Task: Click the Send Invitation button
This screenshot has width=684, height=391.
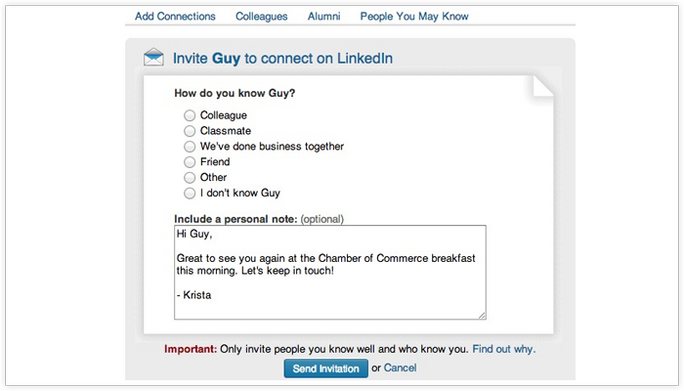Action: [326, 369]
